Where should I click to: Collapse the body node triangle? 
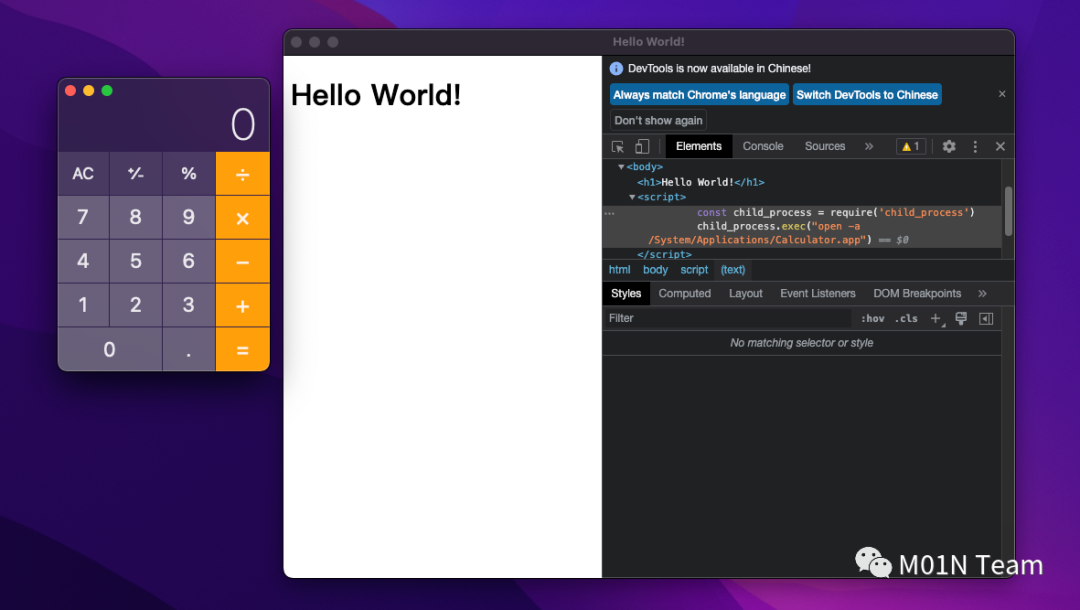(621, 167)
